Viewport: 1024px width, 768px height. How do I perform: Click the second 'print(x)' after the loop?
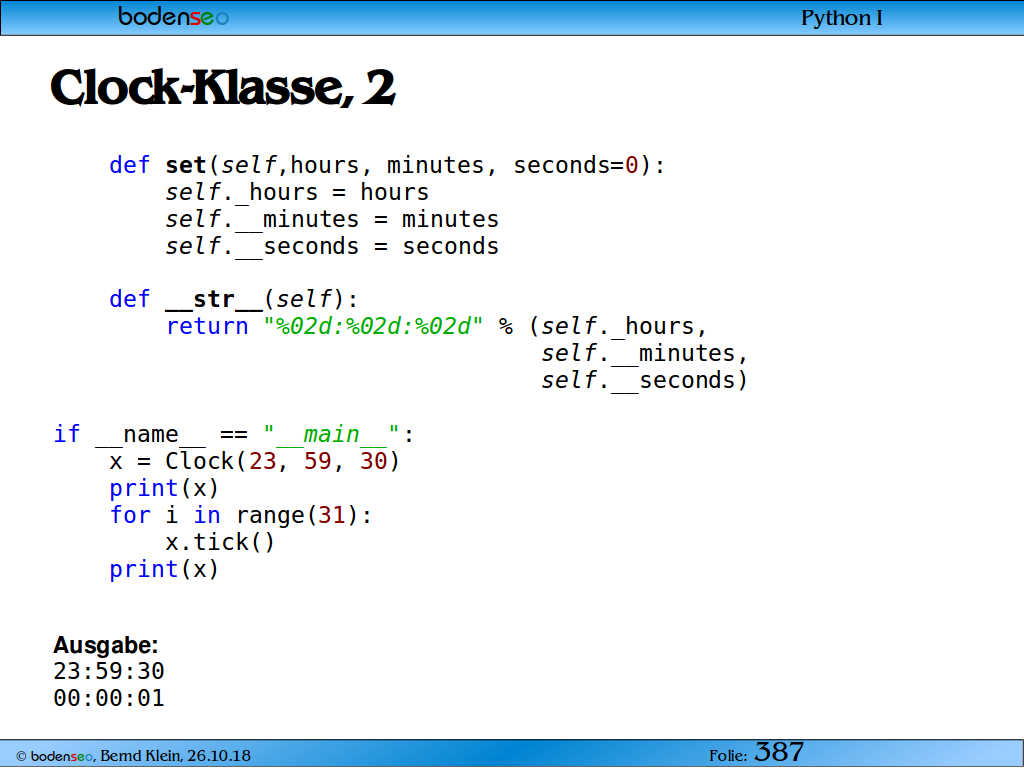coord(164,569)
